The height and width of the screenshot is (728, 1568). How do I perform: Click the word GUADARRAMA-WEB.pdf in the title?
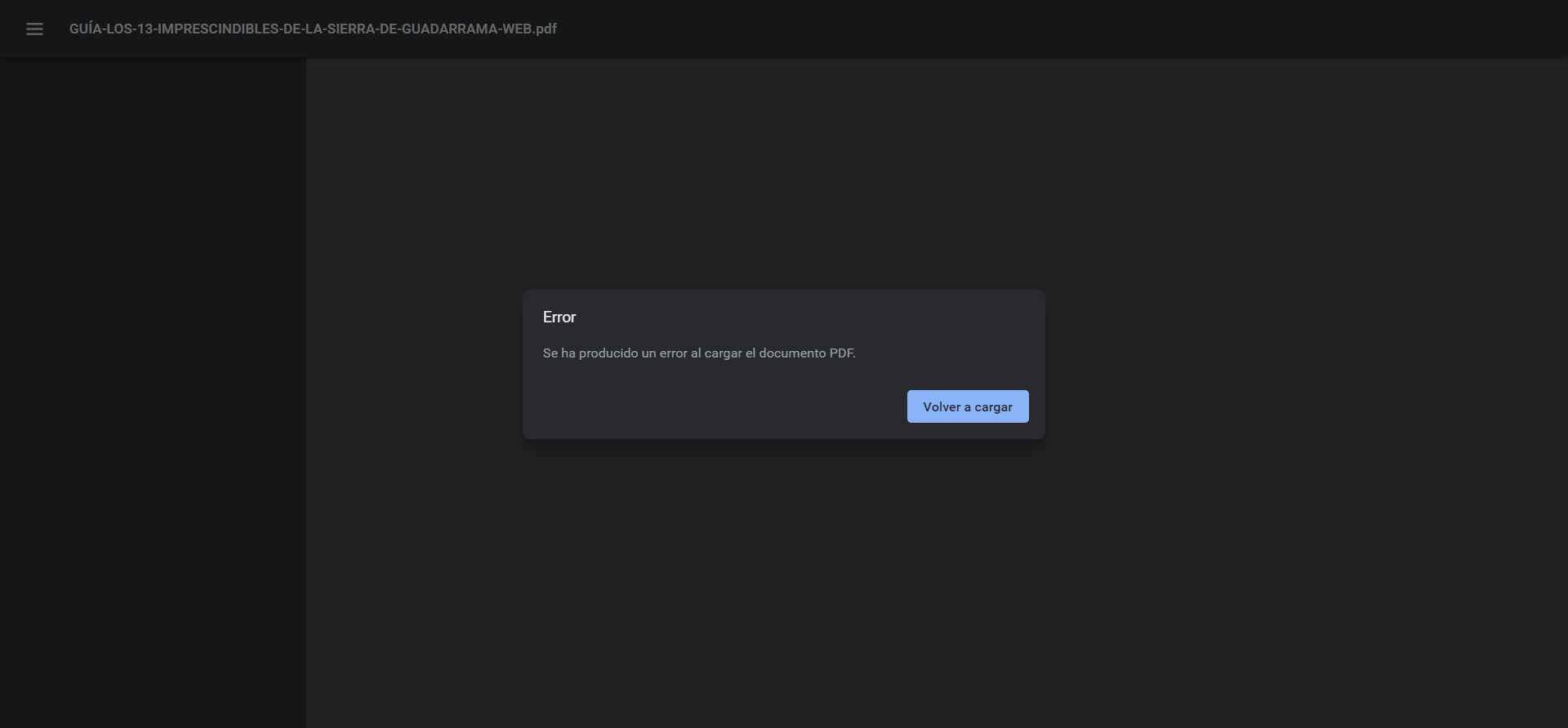[x=489, y=29]
